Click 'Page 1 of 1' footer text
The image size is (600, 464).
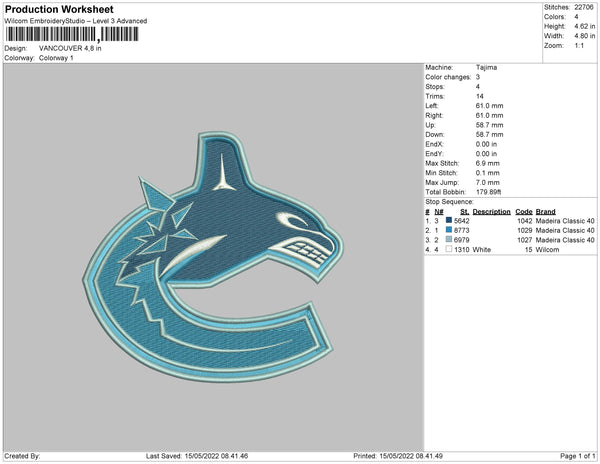577,456
